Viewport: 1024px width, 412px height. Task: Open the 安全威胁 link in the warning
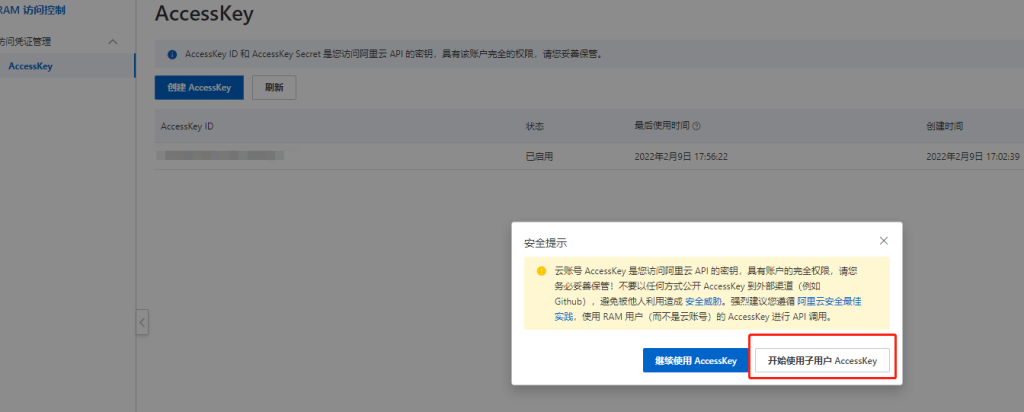pyautogui.click(x=703, y=302)
